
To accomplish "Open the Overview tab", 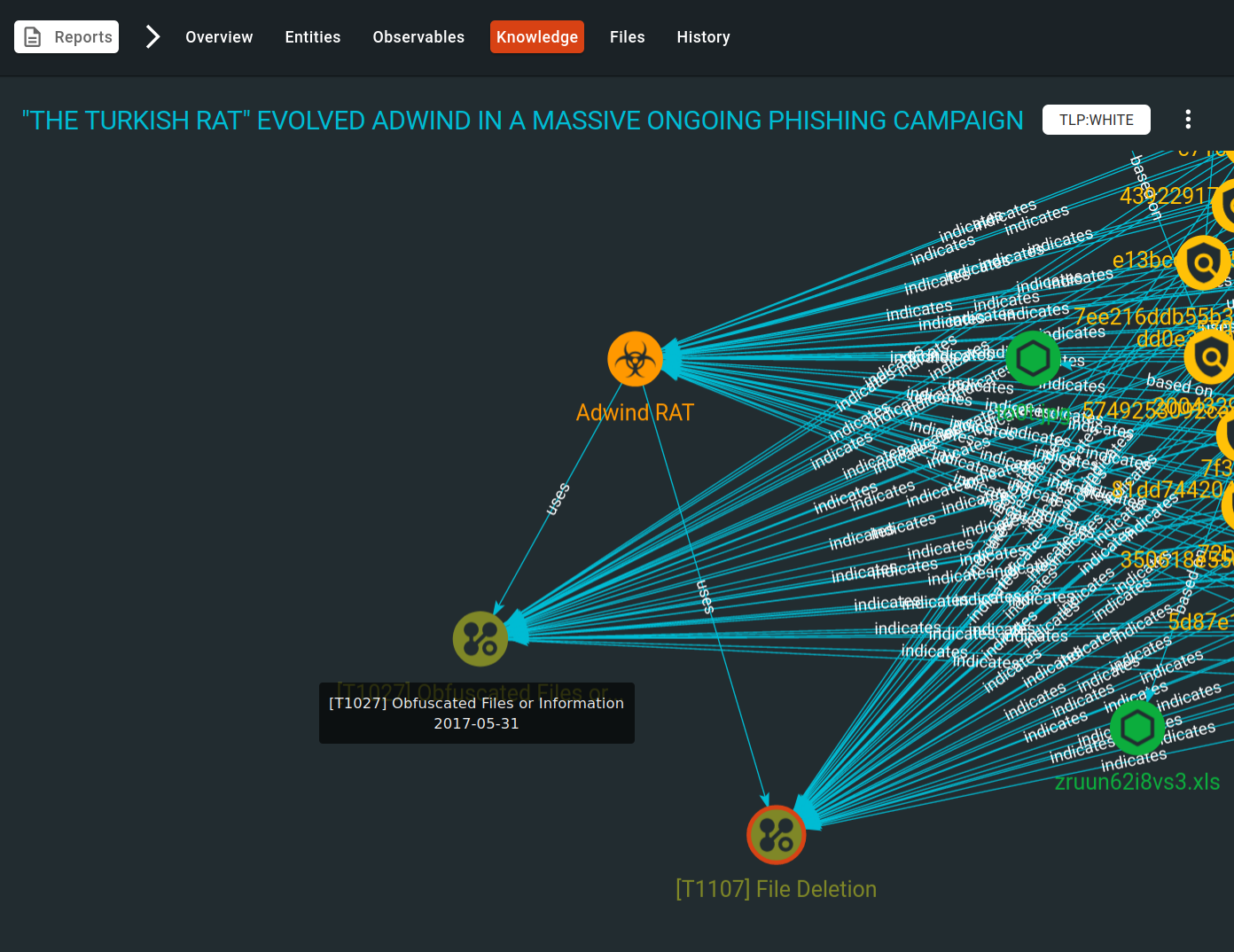I will (219, 37).
